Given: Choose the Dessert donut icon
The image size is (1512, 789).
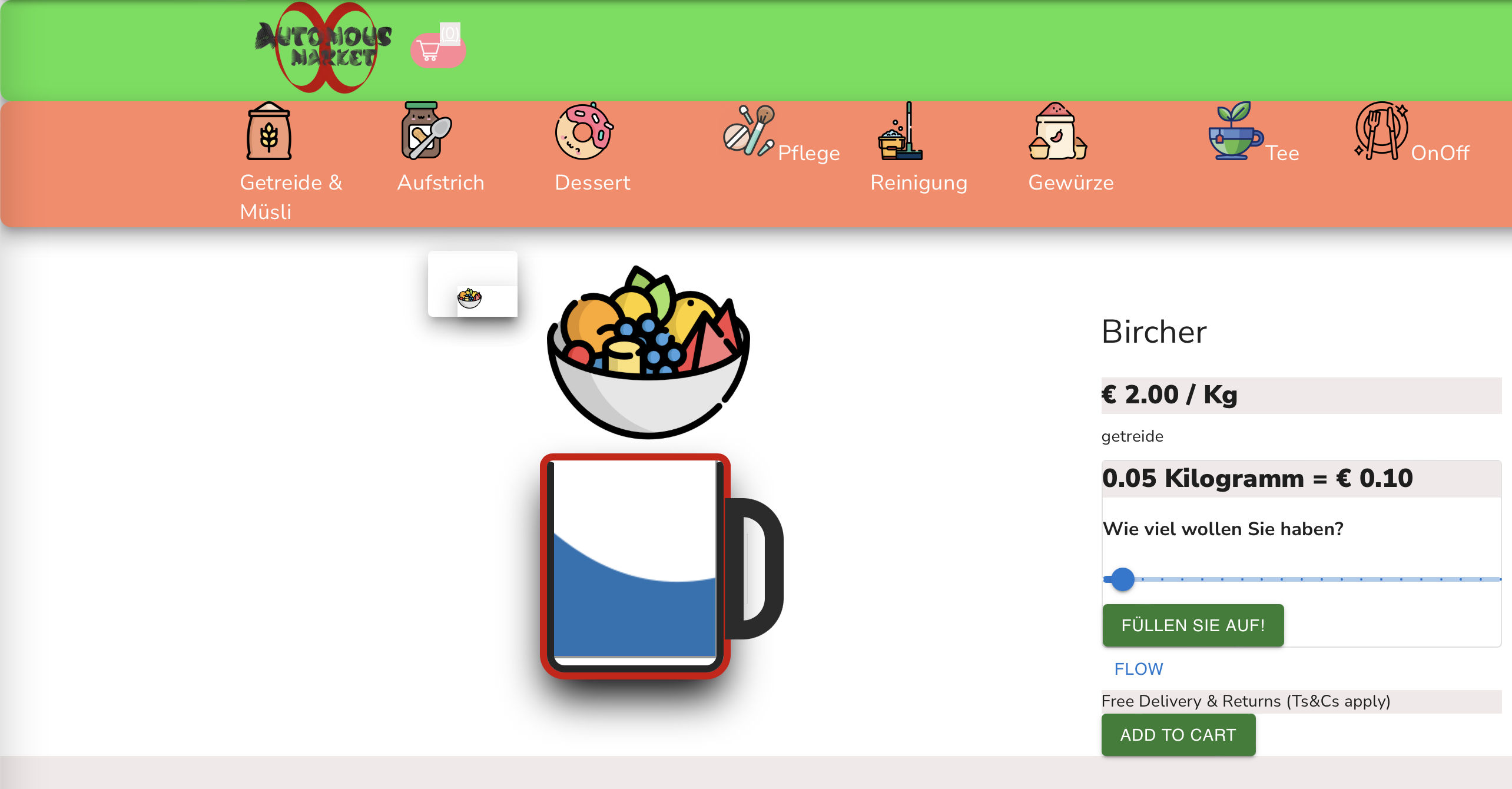Looking at the screenshot, I should coord(584,131).
